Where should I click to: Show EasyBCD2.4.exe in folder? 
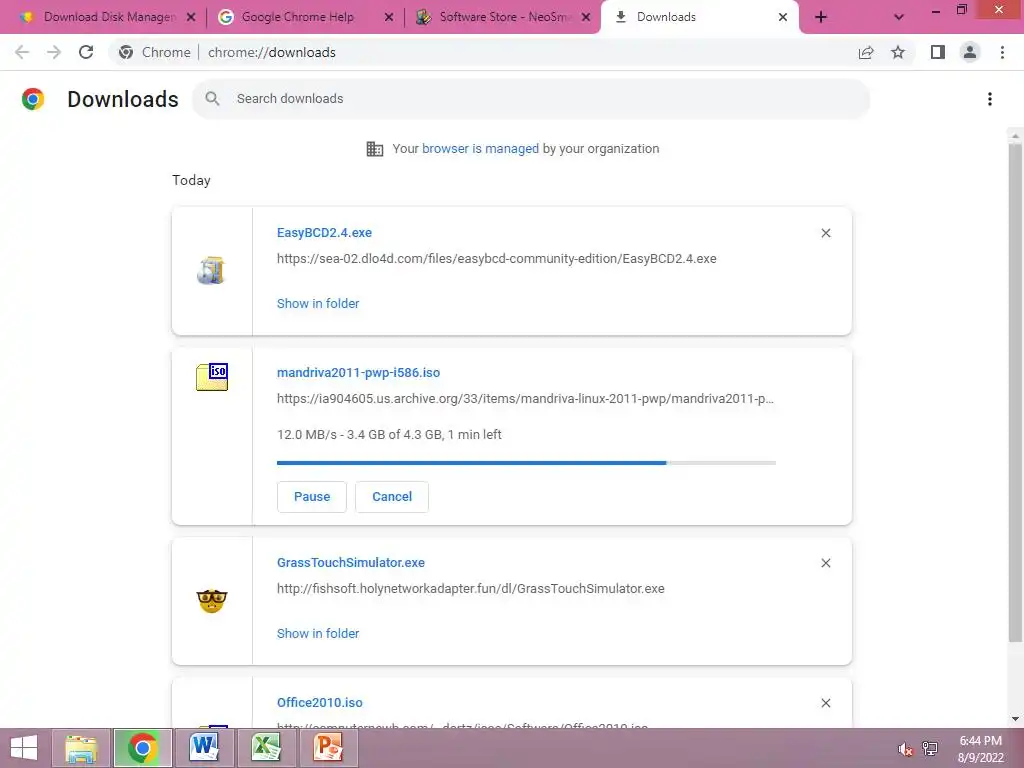coord(318,304)
